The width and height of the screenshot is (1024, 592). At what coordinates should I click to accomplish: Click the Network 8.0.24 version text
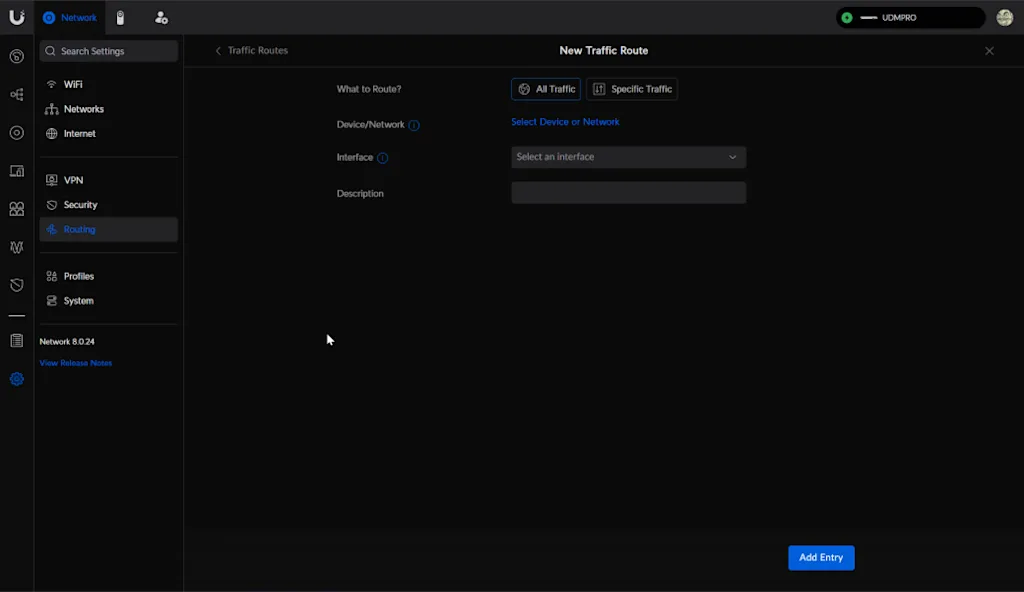point(67,342)
